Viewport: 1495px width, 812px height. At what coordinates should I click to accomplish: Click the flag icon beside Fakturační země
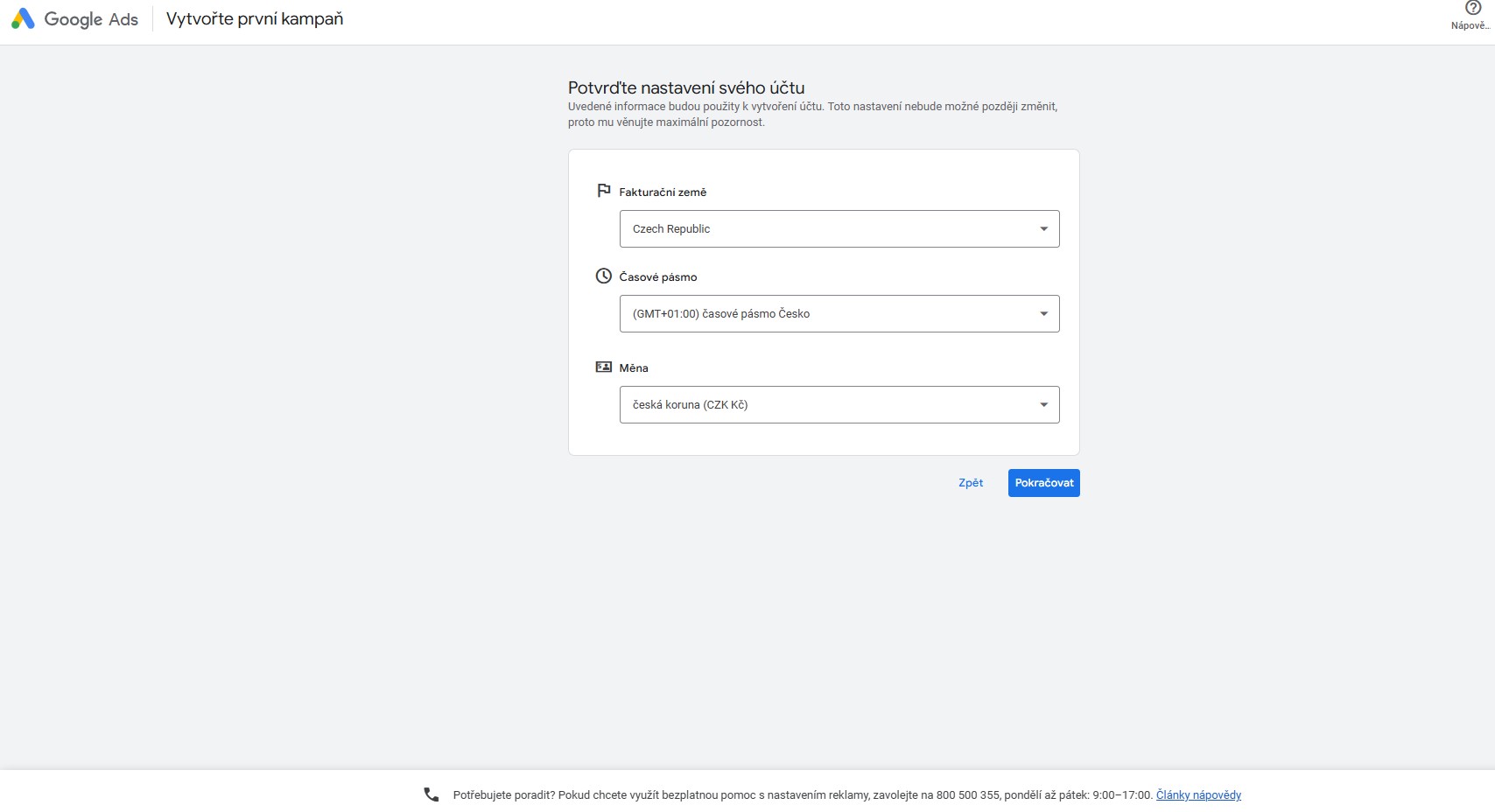pos(604,191)
